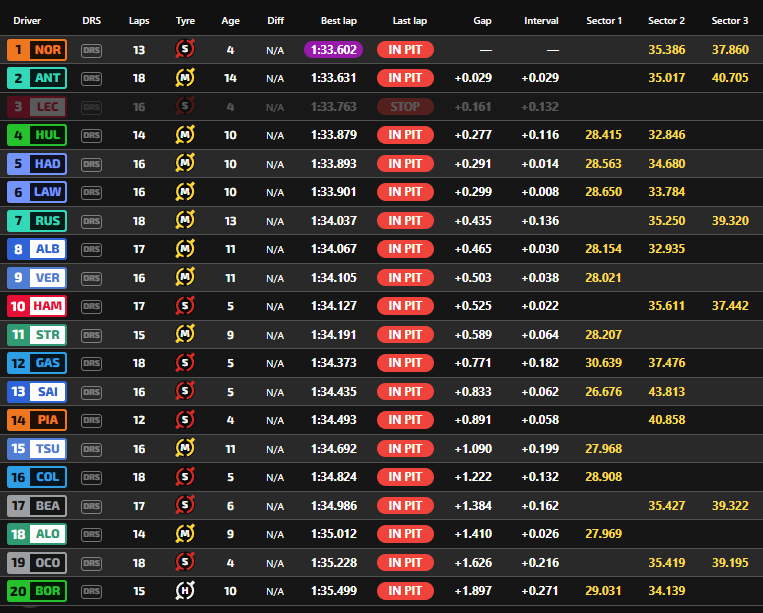Image resolution: width=763 pixels, height=613 pixels.
Task: Click the Interval column header
Action: tap(541, 20)
